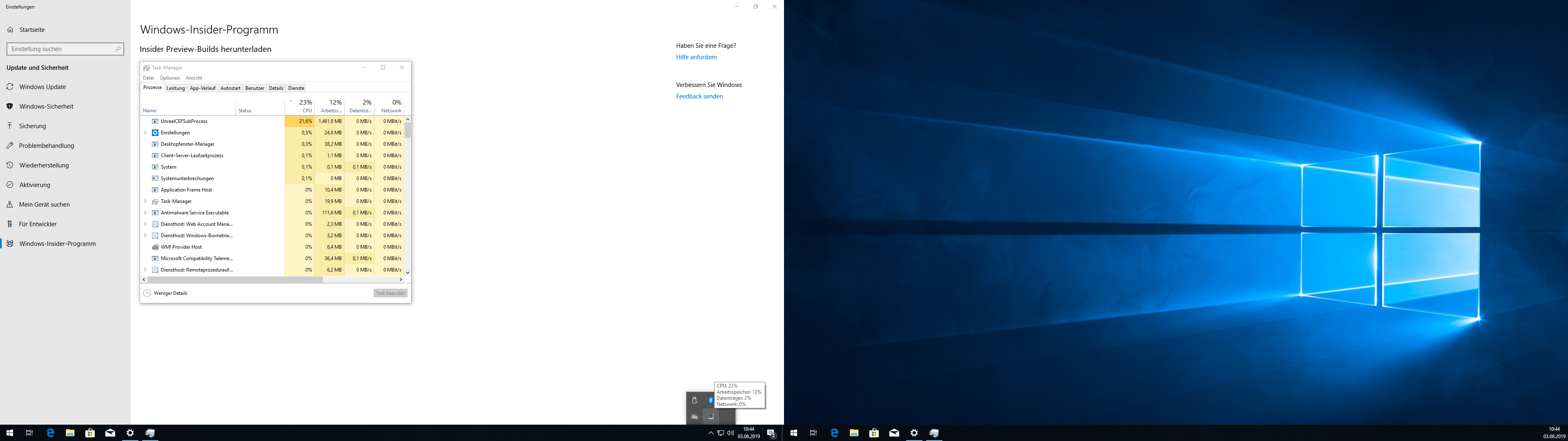1568x441 pixels.
Task: Open the Optionen menu in Task-Manager
Action: 170,78
